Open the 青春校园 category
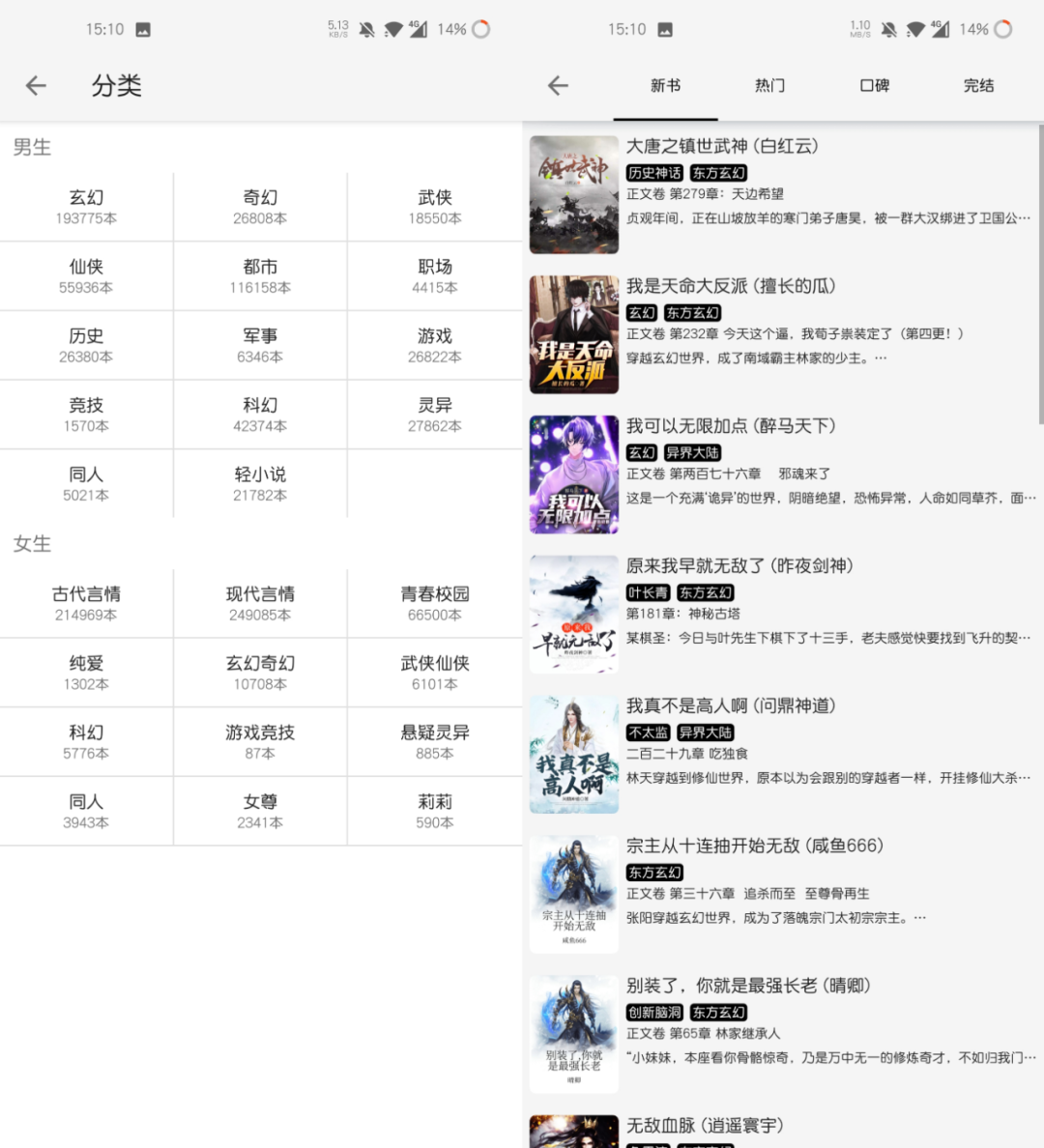This screenshot has width=1044, height=1148. click(x=435, y=603)
